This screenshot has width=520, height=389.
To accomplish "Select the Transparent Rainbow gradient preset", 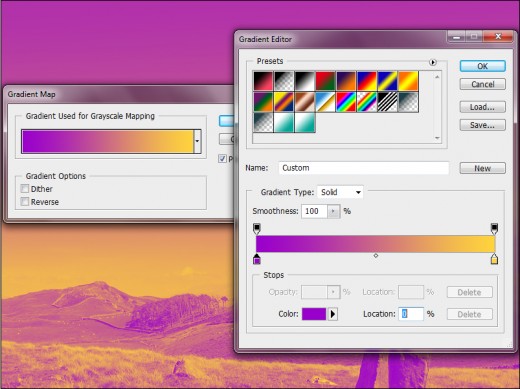I will coord(367,102).
